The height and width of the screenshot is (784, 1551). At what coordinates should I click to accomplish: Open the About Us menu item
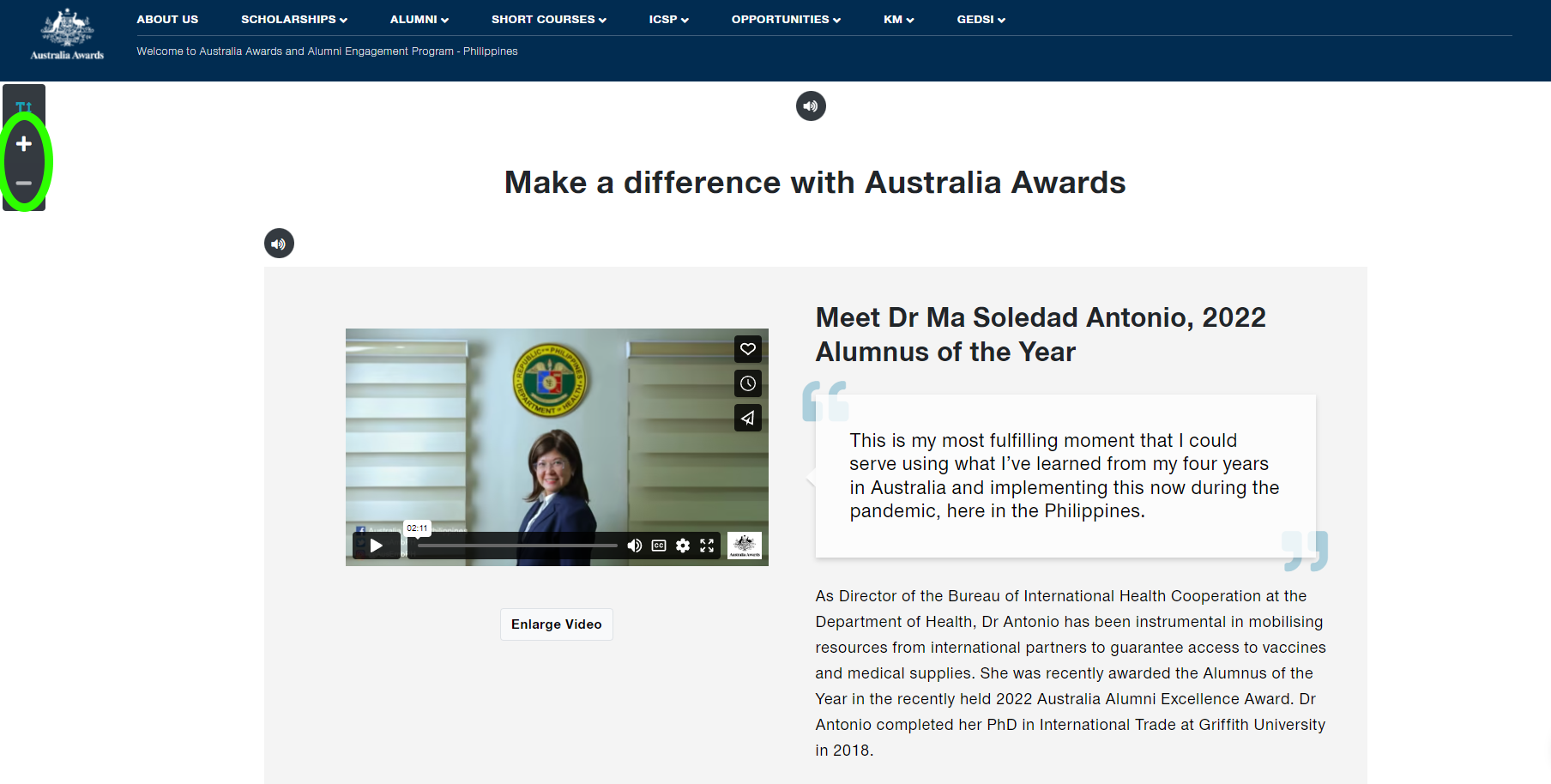(x=167, y=19)
